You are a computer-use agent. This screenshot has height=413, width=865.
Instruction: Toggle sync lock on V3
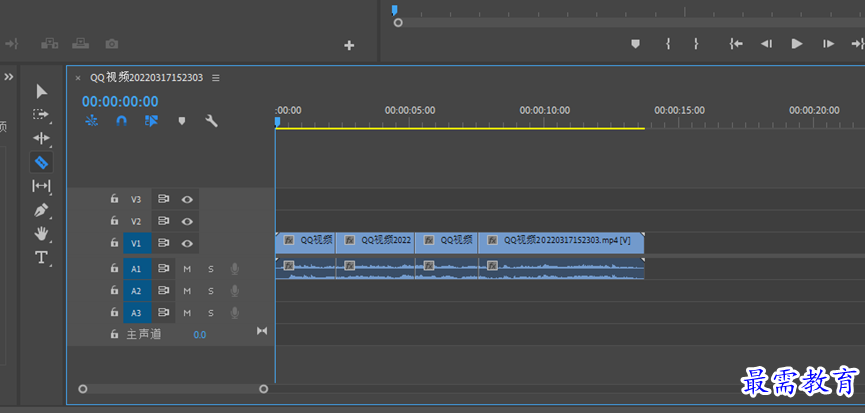coord(163,199)
